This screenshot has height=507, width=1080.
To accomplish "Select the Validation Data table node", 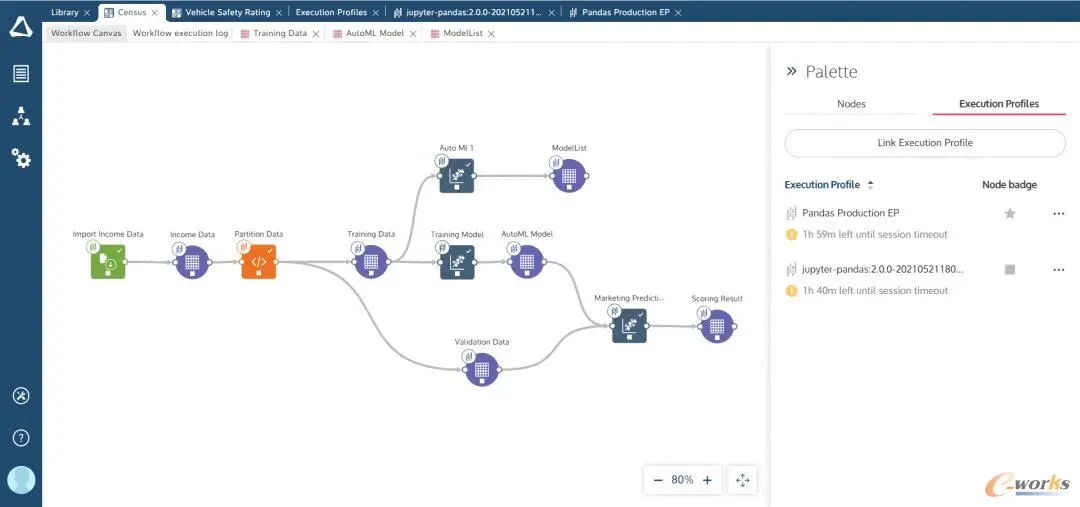I will click(481, 369).
